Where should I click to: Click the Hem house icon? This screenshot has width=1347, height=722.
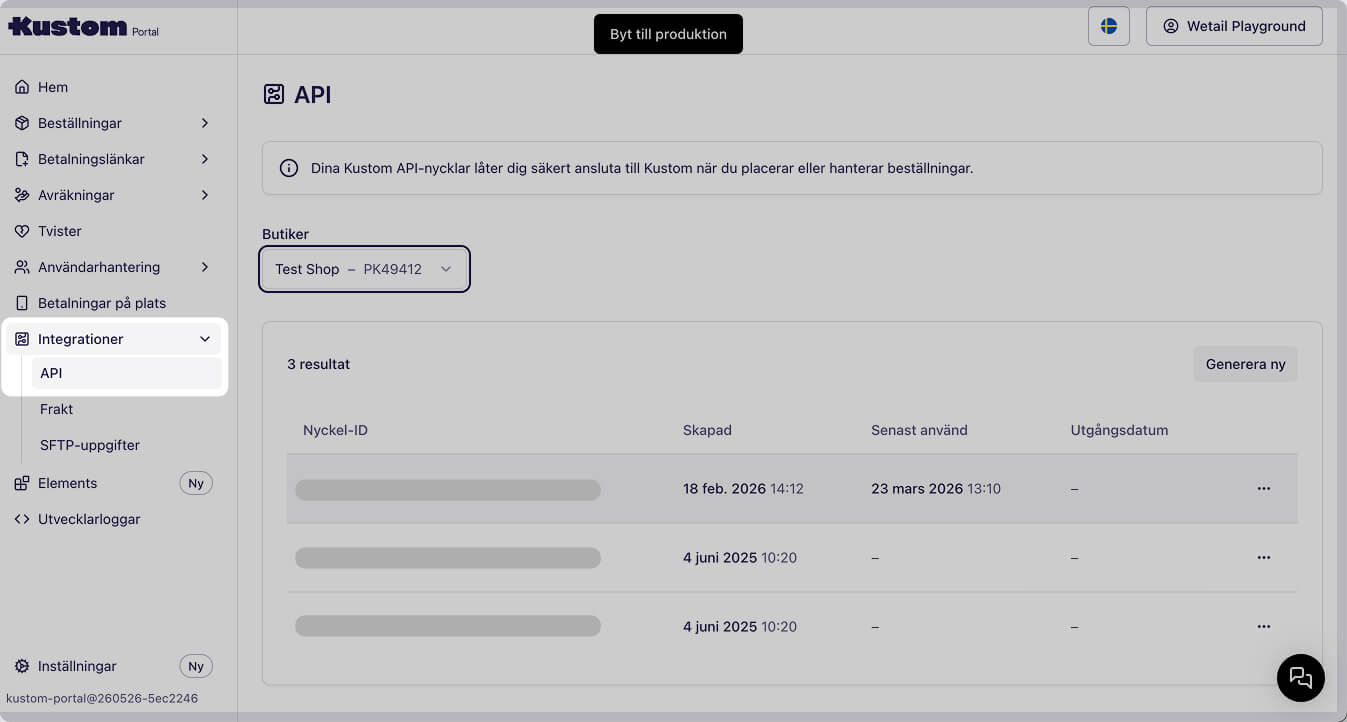(22, 87)
